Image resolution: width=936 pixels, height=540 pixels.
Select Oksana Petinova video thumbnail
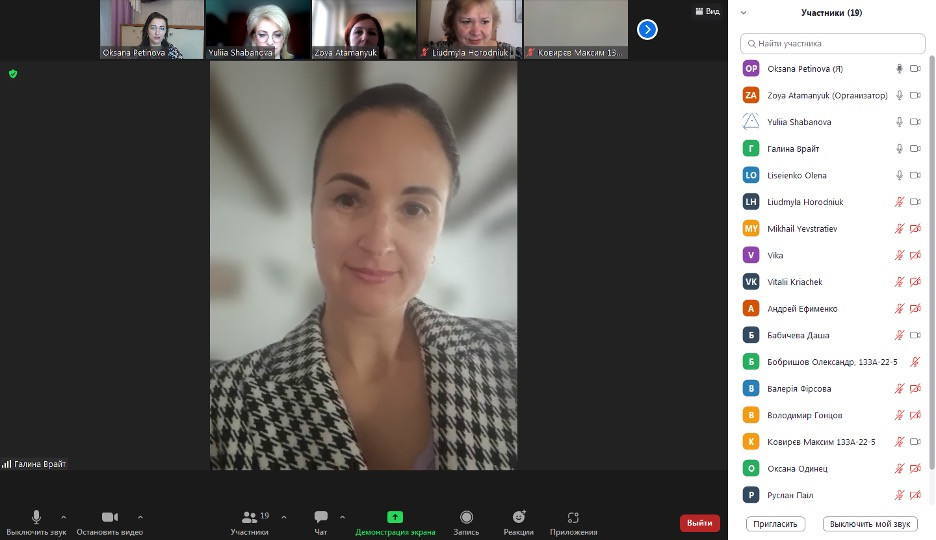point(152,29)
